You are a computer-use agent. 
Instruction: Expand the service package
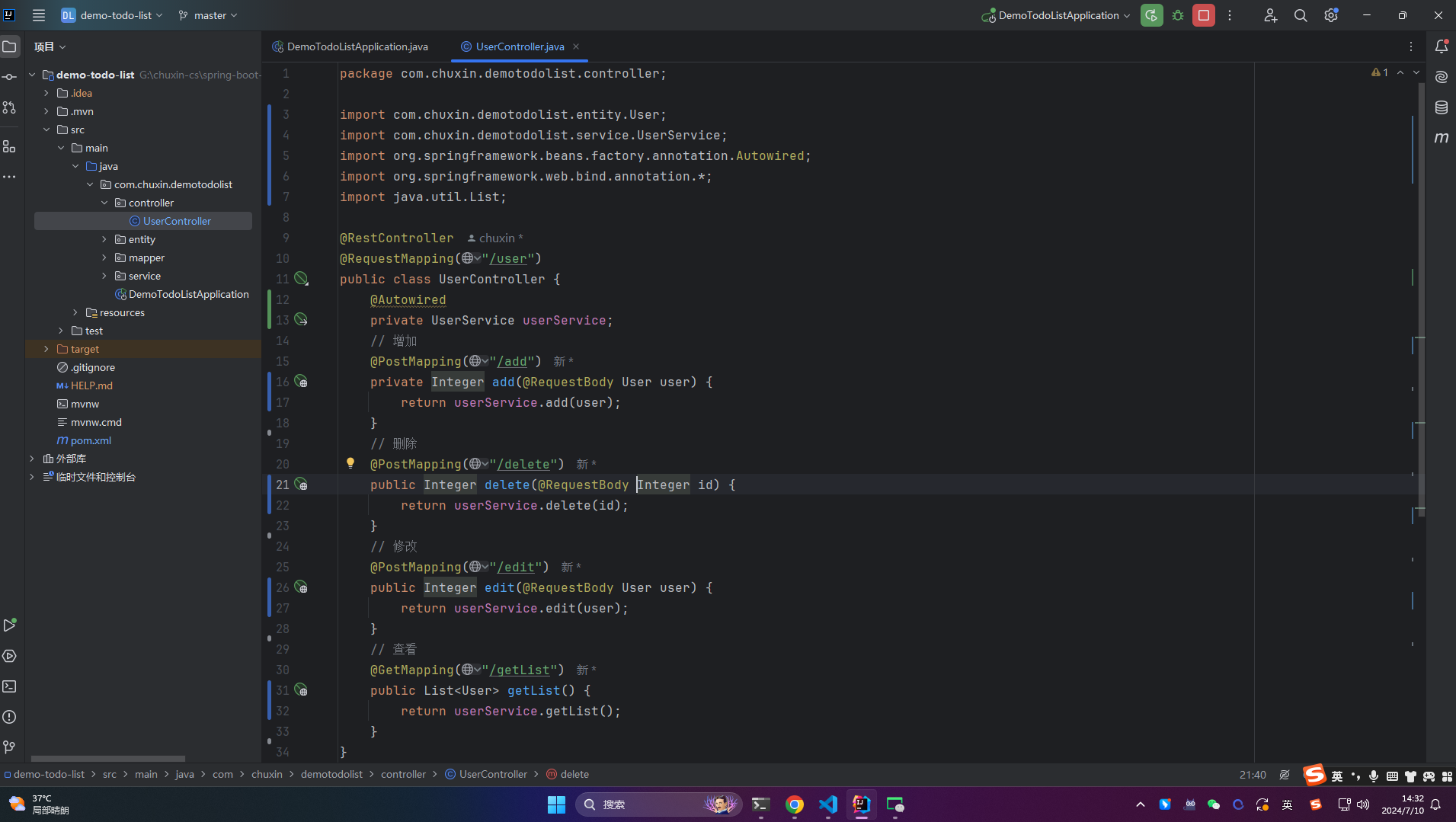pos(104,276)
